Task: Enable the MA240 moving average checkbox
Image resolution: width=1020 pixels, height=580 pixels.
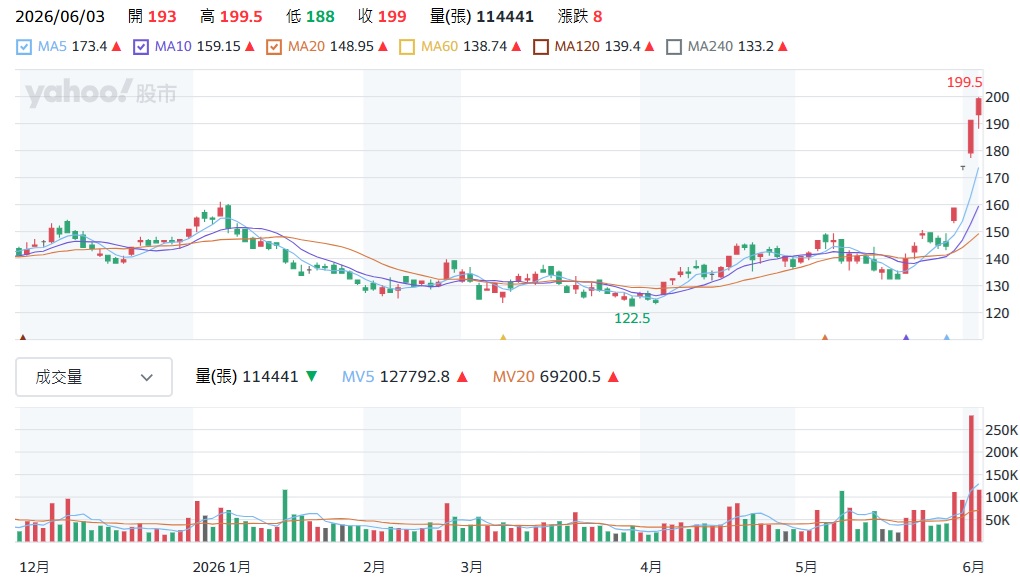Action: [674, 47]
